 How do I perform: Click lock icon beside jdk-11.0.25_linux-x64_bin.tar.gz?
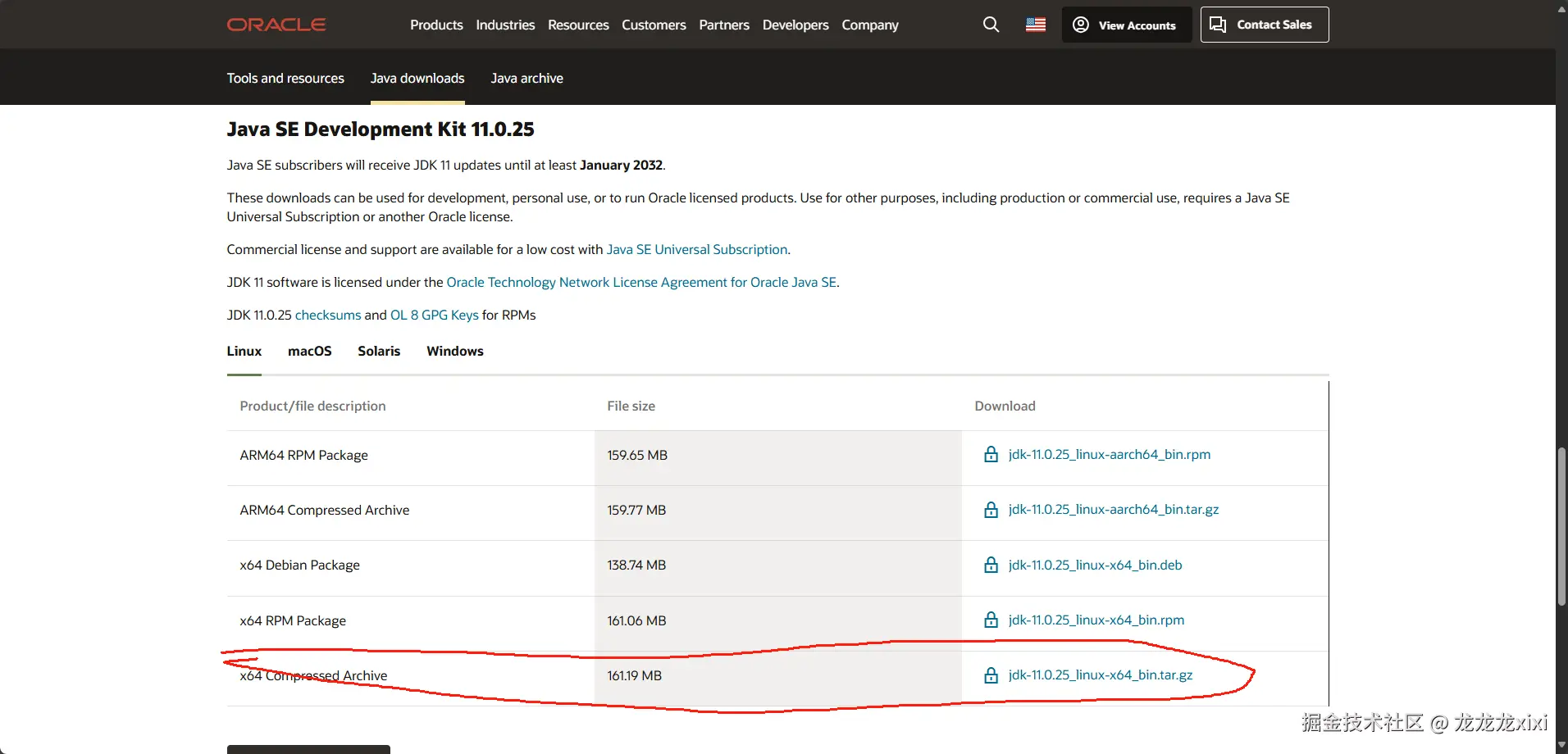tap(991, 675)
